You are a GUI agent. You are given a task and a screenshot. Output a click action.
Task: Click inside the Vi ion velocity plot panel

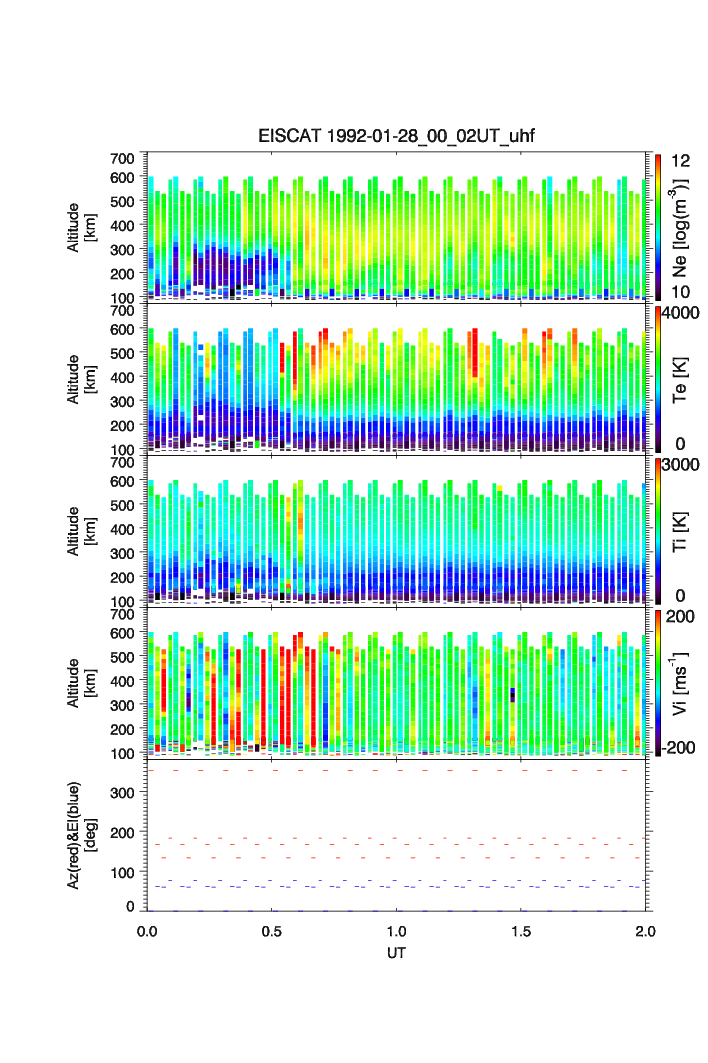tap(397, 682)
